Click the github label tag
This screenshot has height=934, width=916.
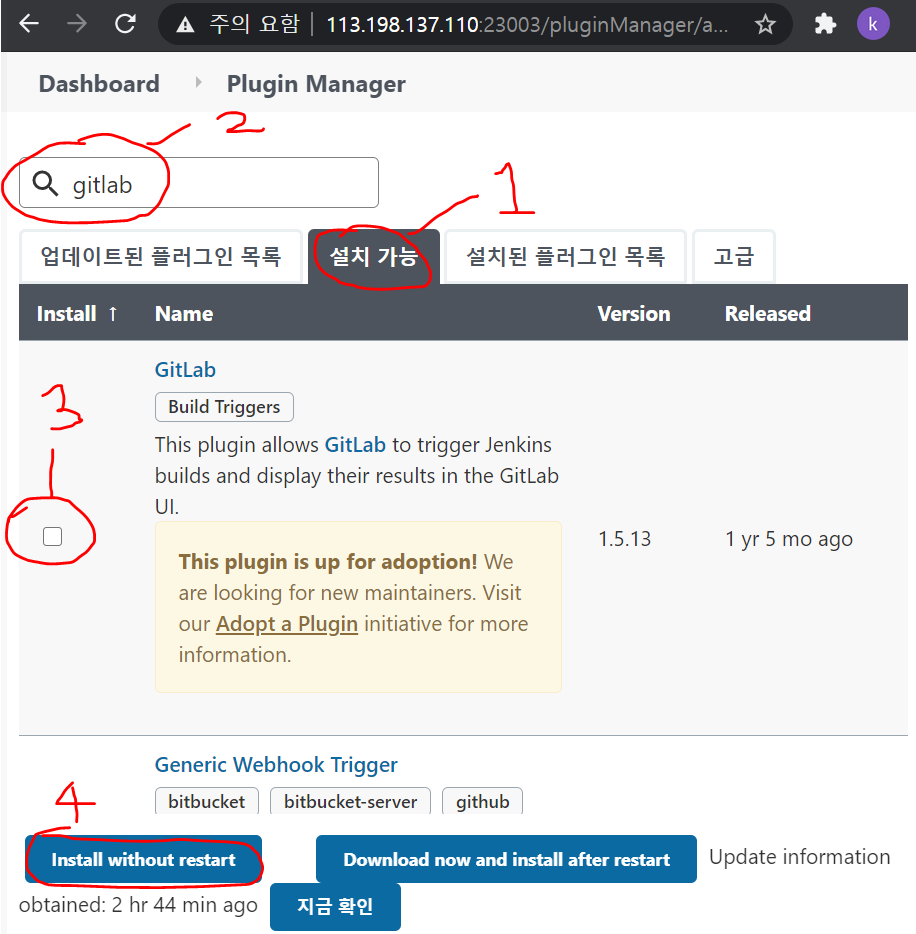tap(482, 801)
